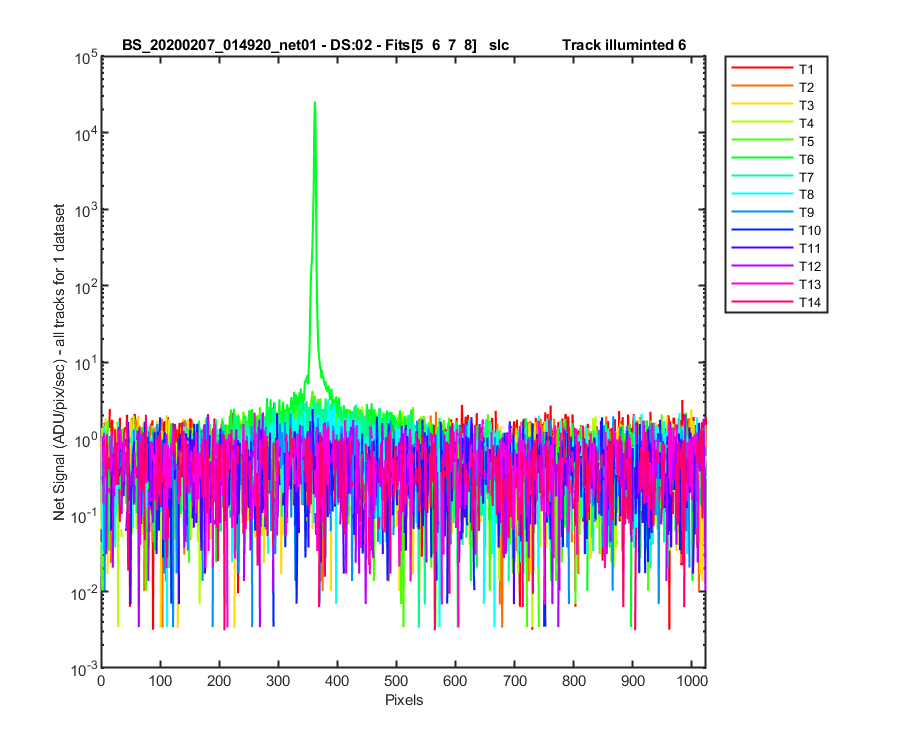Click the x-axis tick label 500
The image size is (900, 750).
[x=396, y=681]
